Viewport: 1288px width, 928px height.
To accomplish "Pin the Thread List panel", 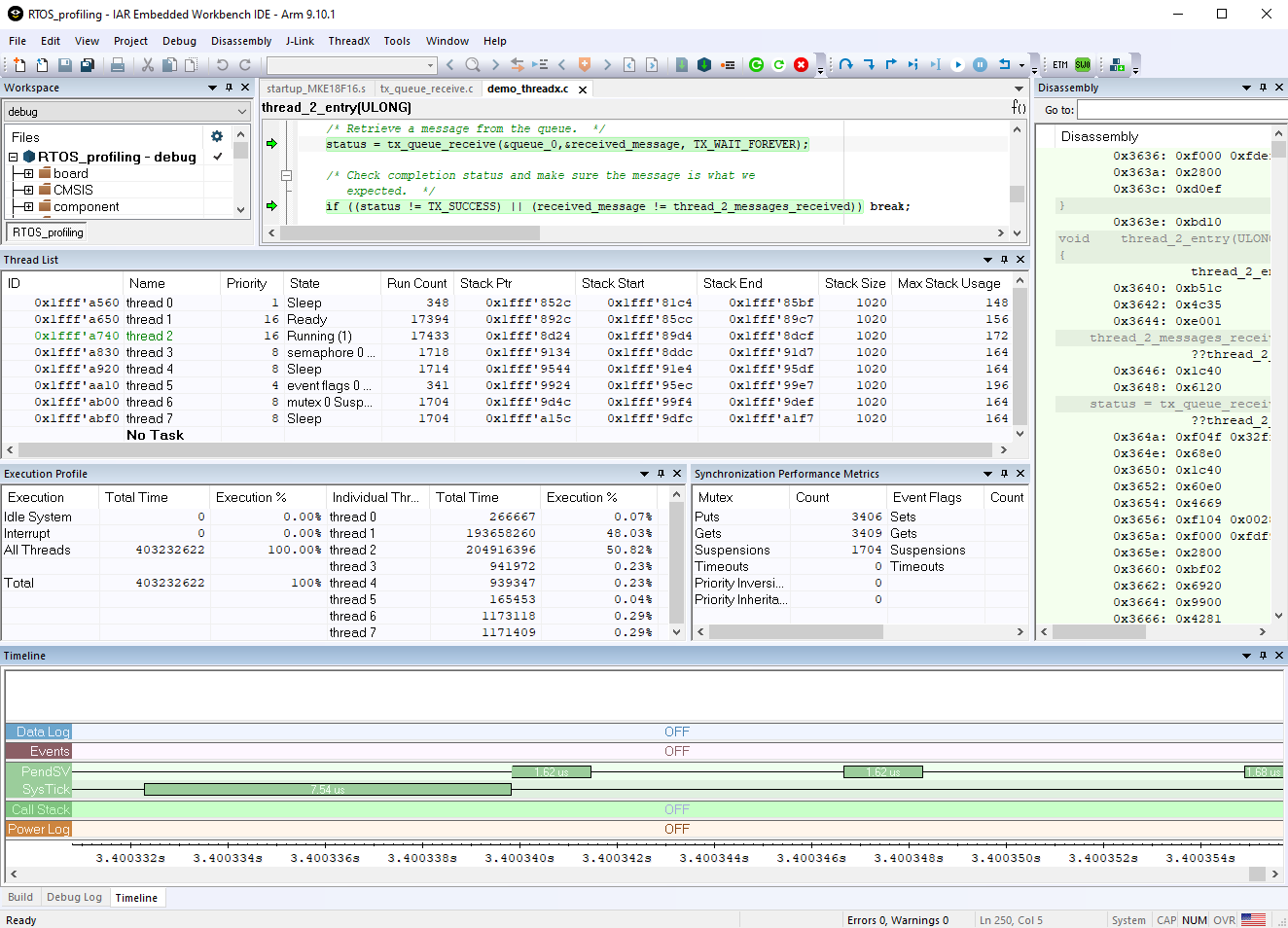I will point(1004,260).
